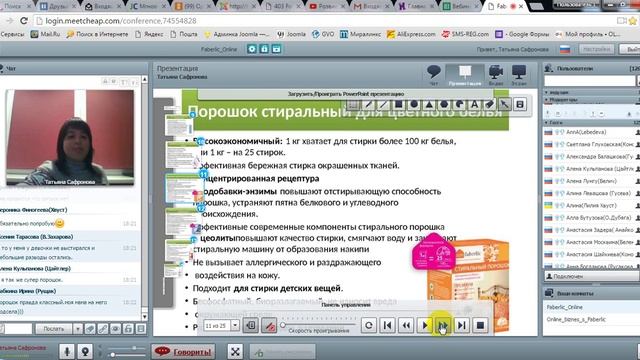The height and width of the screenshot is (360, 640).
Task: Select the grid tool in drawing toolbar
Action: click(353, 104)
